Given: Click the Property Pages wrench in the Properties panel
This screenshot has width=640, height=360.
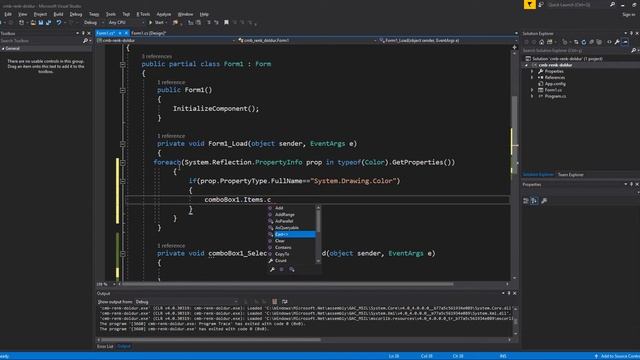Looking at the screenshot, I should (x=544, y=201).
